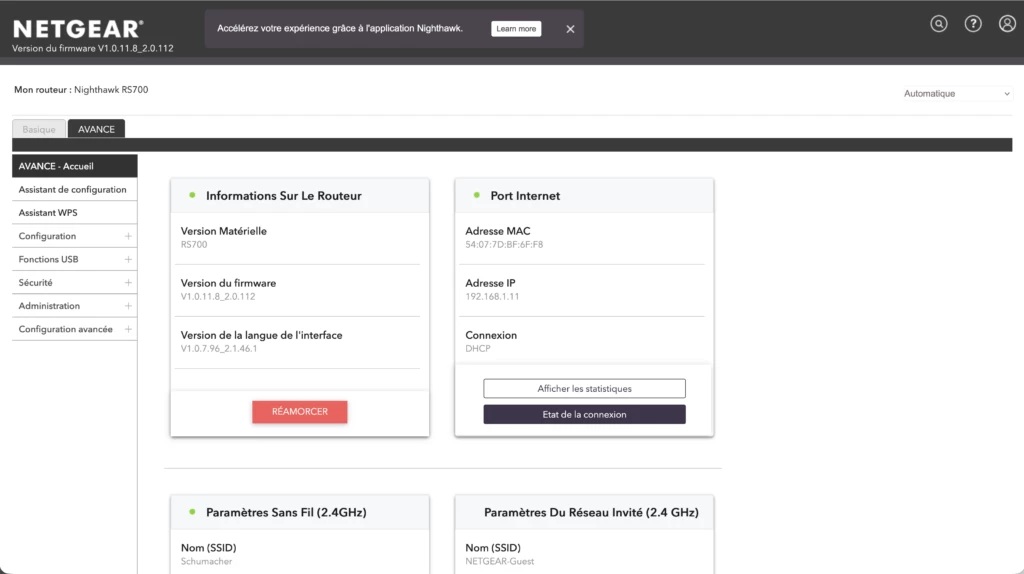Click green status dot of Informations Sur Le Routeur
The image size is (1024, 574).
coord(192,195)
